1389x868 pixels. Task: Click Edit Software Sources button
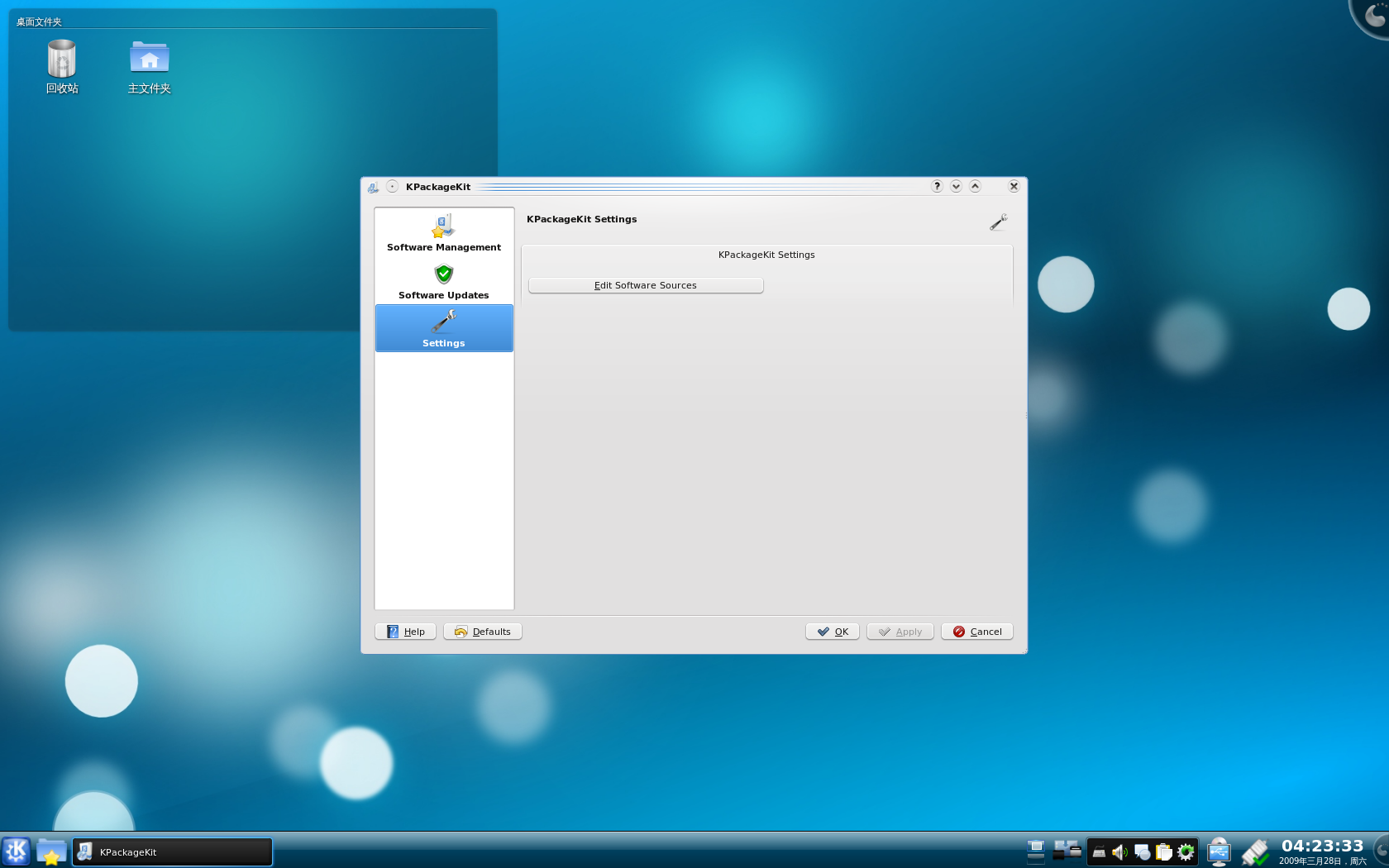click(x=646, y=285)
